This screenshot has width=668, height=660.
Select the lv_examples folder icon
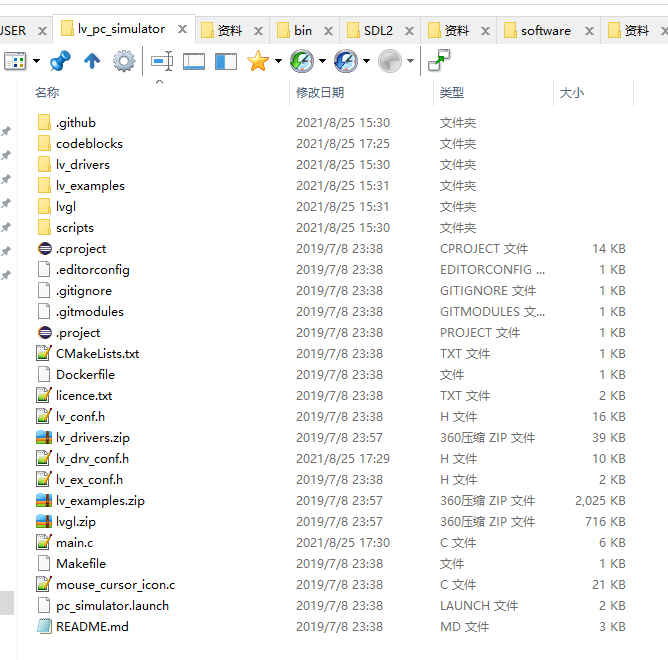(x=44, y=185)
